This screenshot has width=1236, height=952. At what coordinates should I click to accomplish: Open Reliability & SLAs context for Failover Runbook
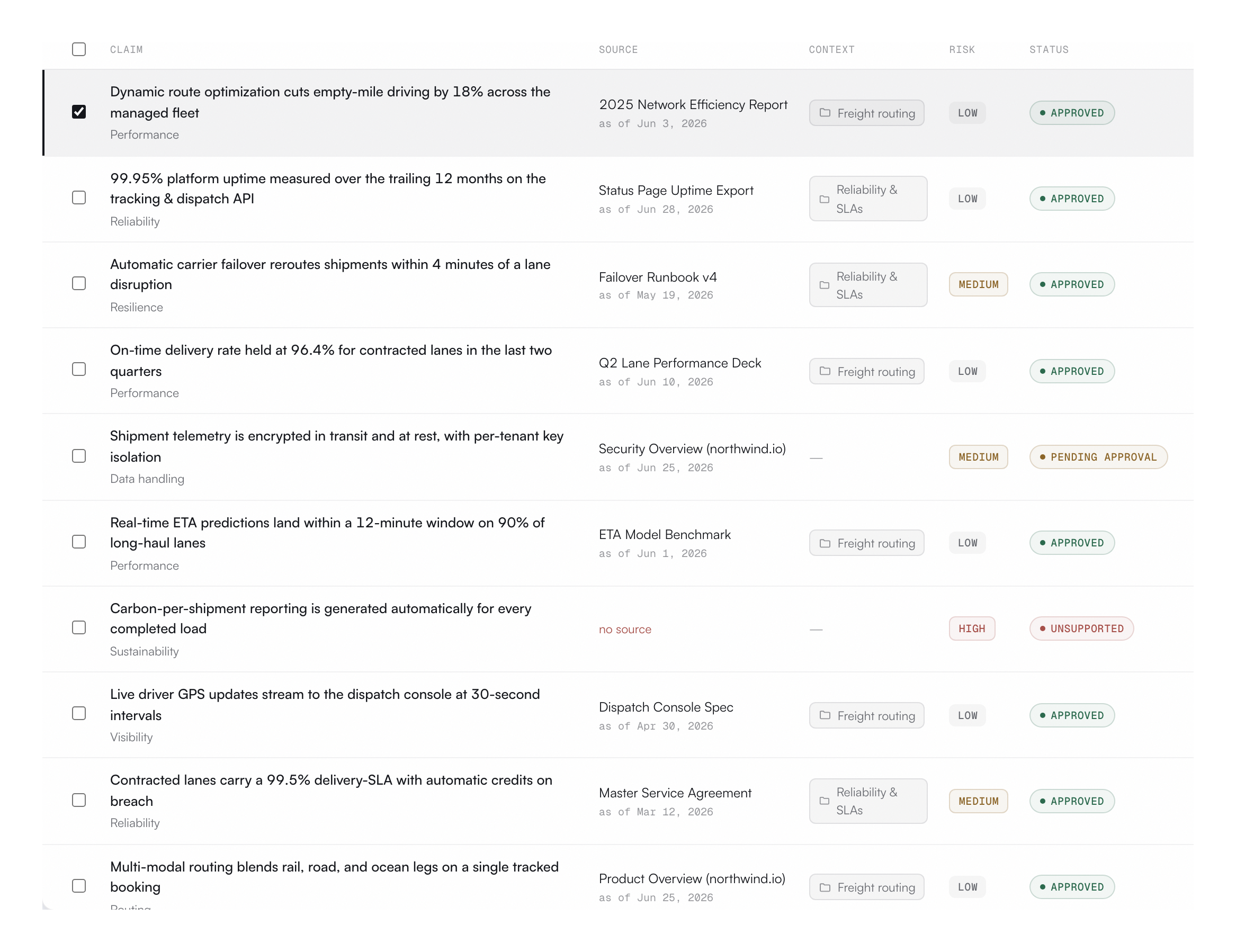pyautogui.click(x=868, y=285)
